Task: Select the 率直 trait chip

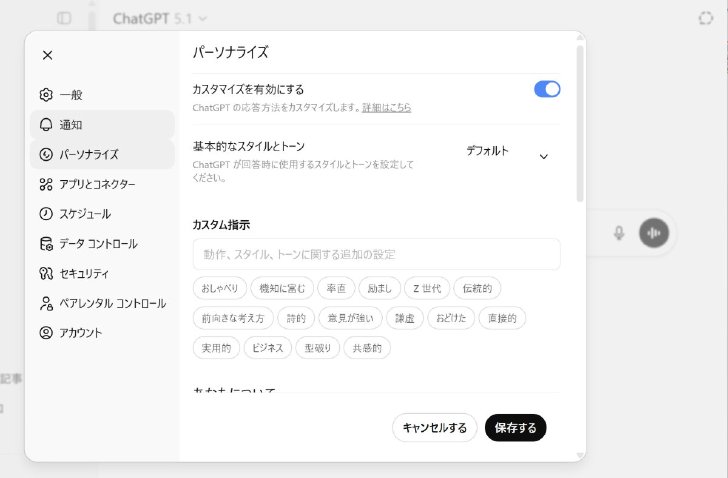Action: 336,288
